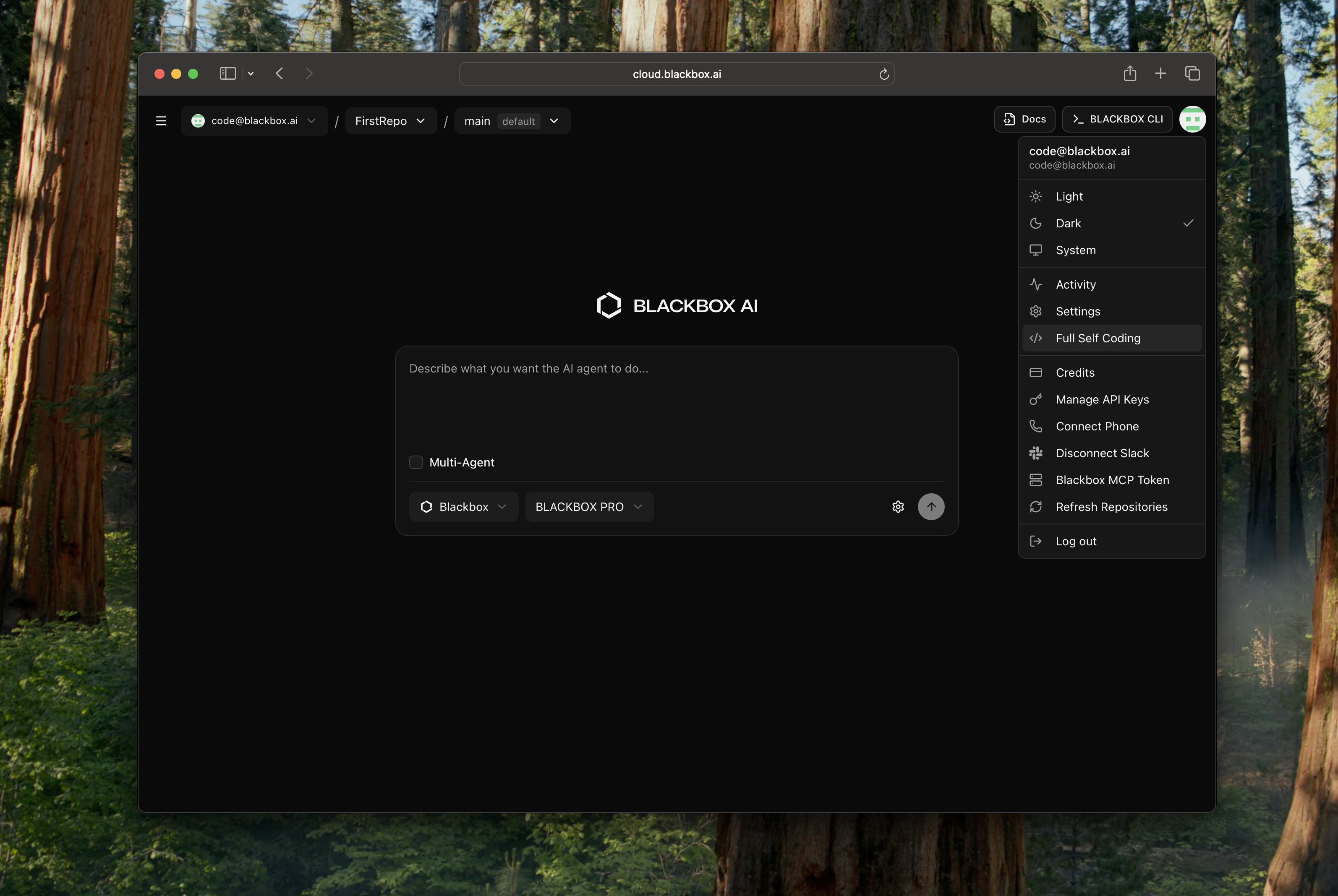
Task: Expand the FirstRepo repository dropdown
Action: pyautogui.click(x=391, y=120)
